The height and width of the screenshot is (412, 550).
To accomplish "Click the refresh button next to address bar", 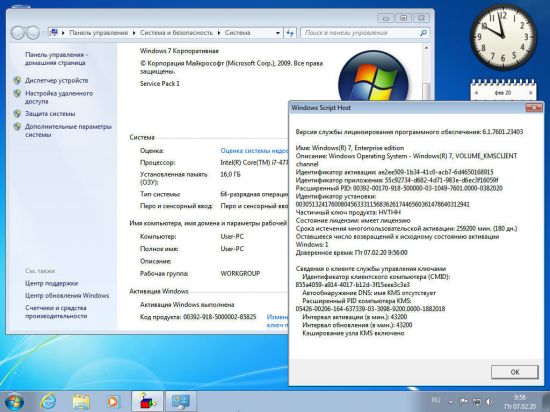I will click(x=290, y=33).
